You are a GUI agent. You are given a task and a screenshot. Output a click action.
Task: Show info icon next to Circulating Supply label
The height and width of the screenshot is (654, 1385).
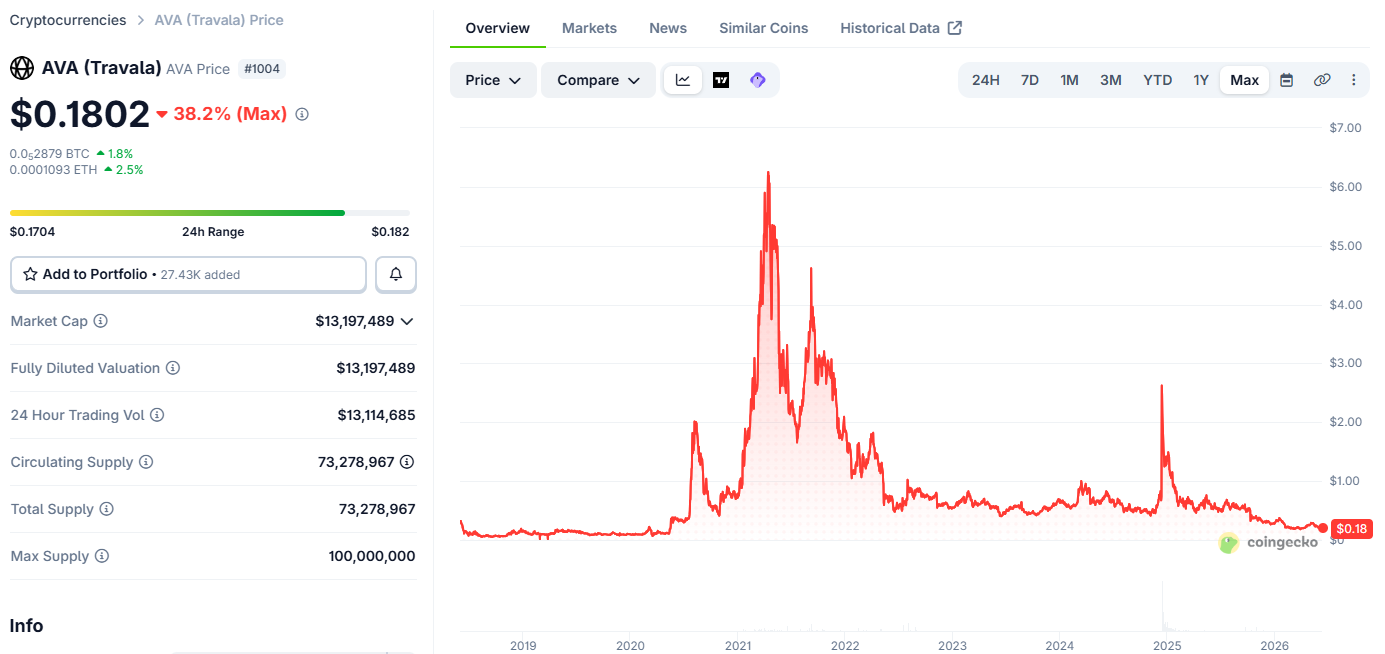click(x=146, y=462)
